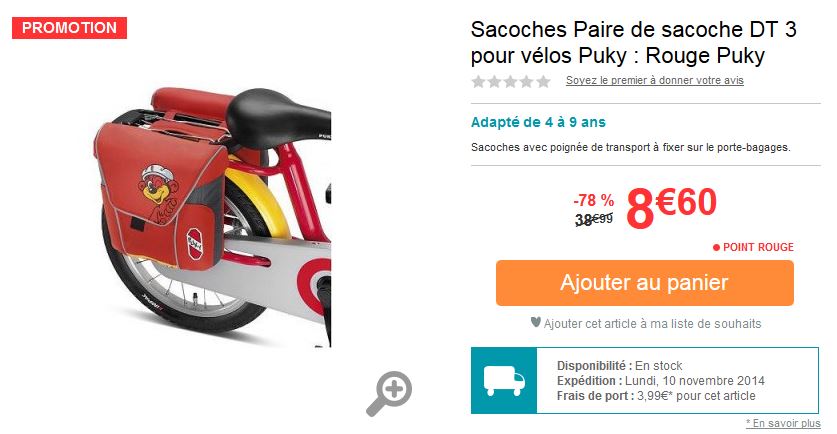This screenshot has height=434, width=837.
Task: Click the red PROMOTION badge
Action: (x=69, y=28)
